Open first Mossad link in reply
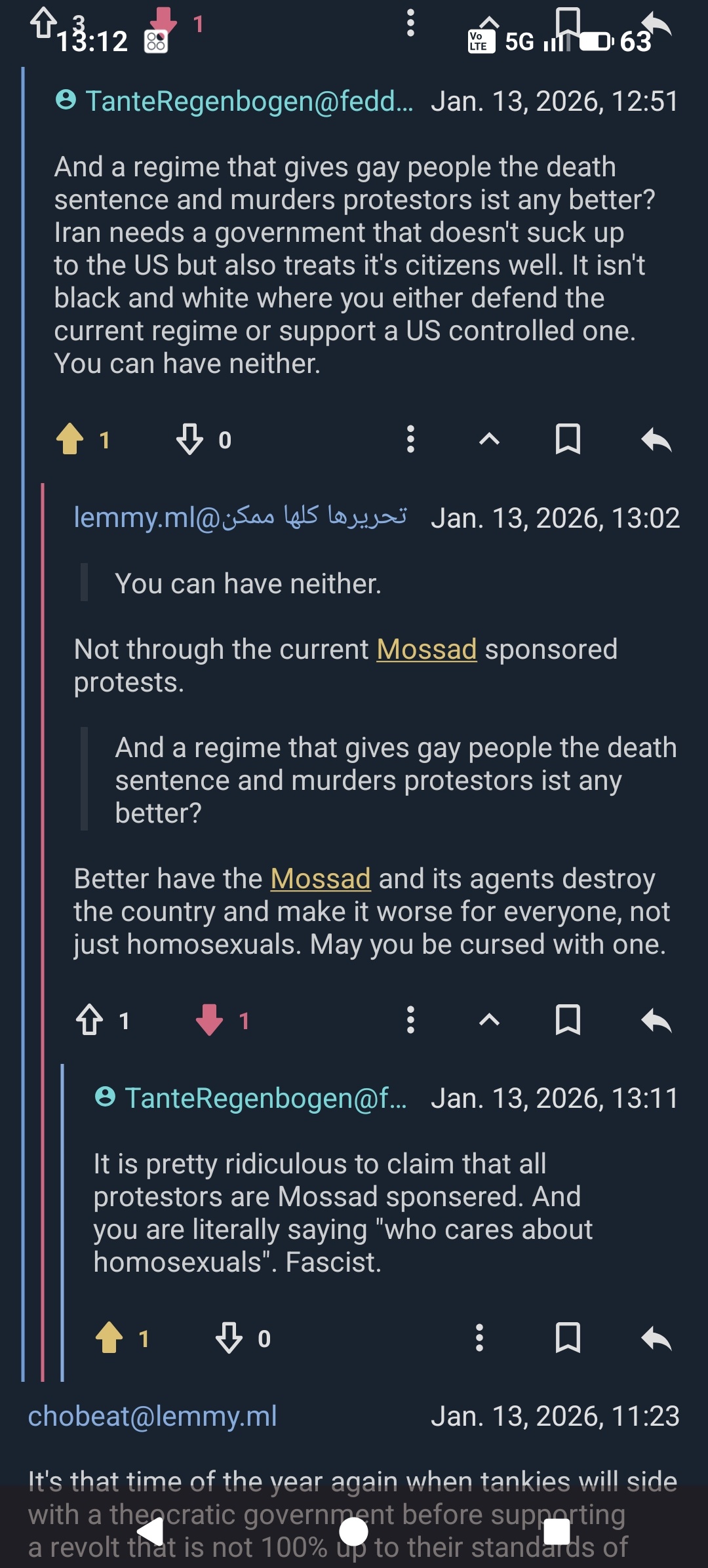 point(426,650)
